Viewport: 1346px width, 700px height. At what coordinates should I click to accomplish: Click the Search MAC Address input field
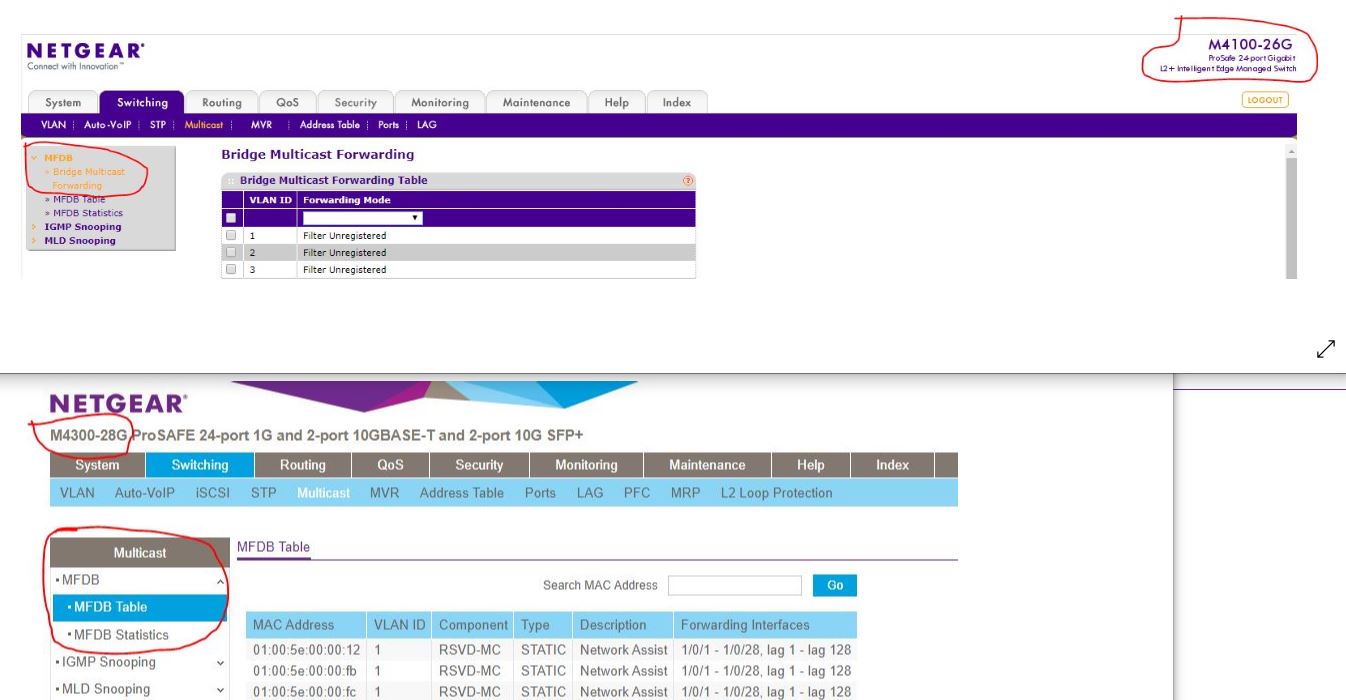[x=735, y=585]
